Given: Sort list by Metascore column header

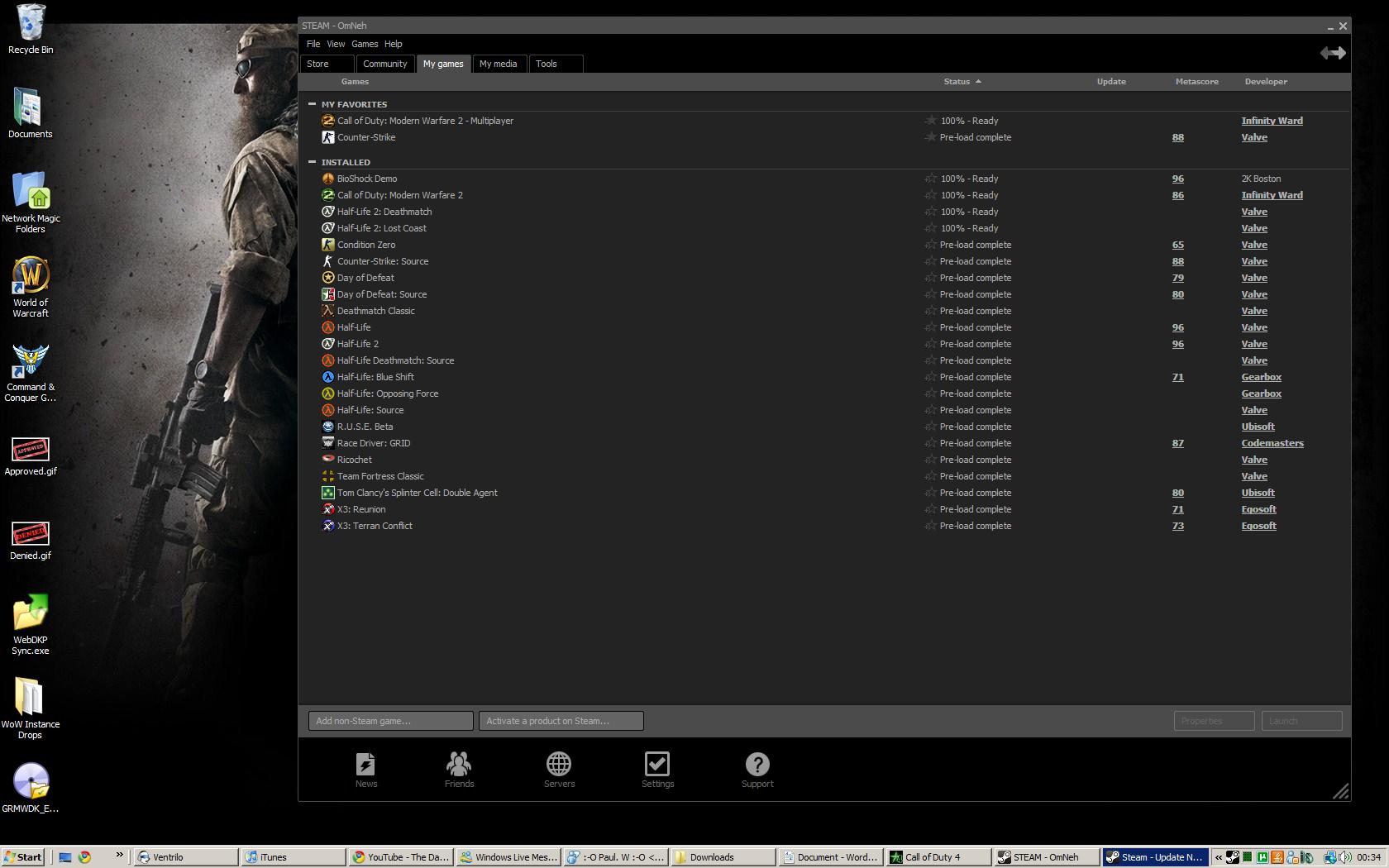Looking at the screenshot, I should pyautogui.click(x=1196, y=82).
